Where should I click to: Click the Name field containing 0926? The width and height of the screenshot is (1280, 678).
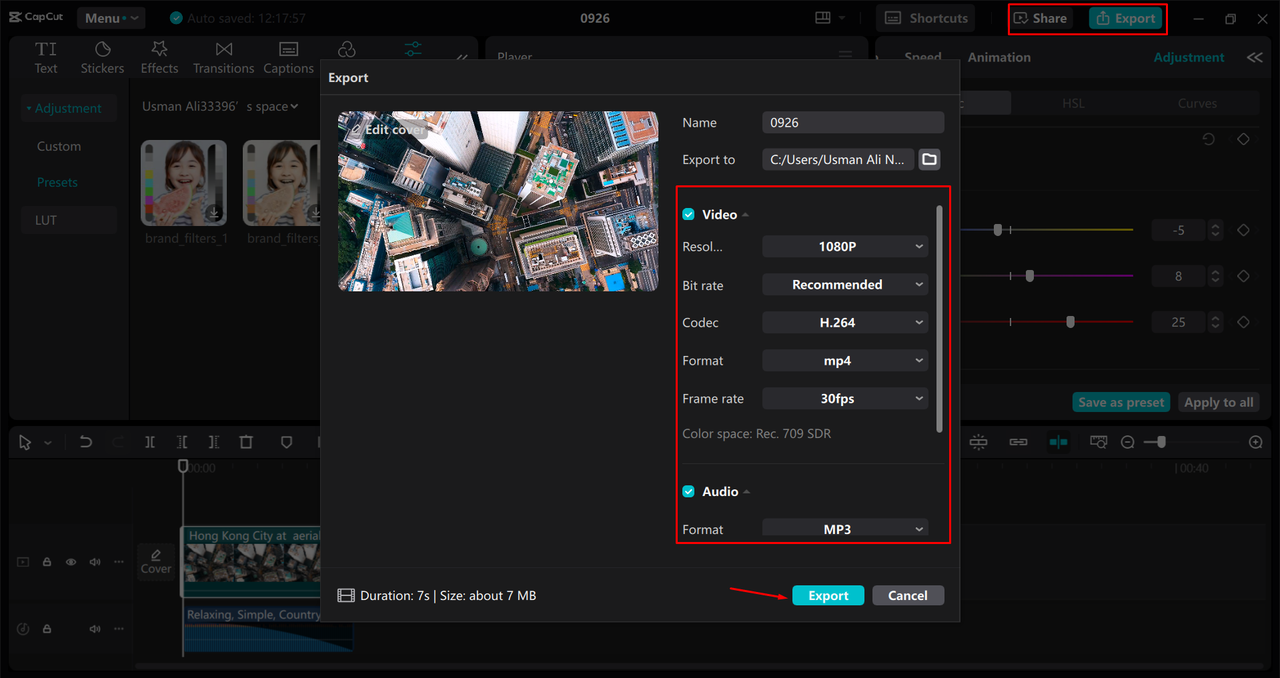click(853, 122)
